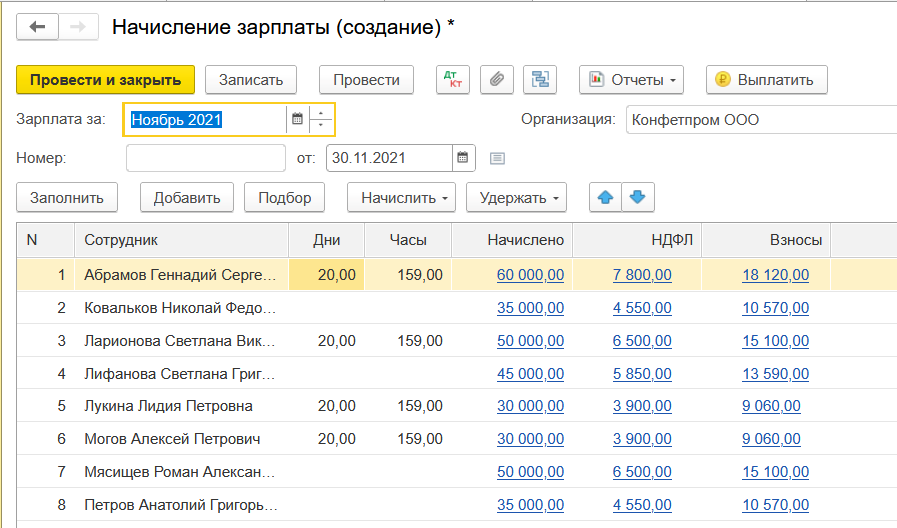
Task: Open НДФЛ link 7 800,00
Action: click(642, 275)
